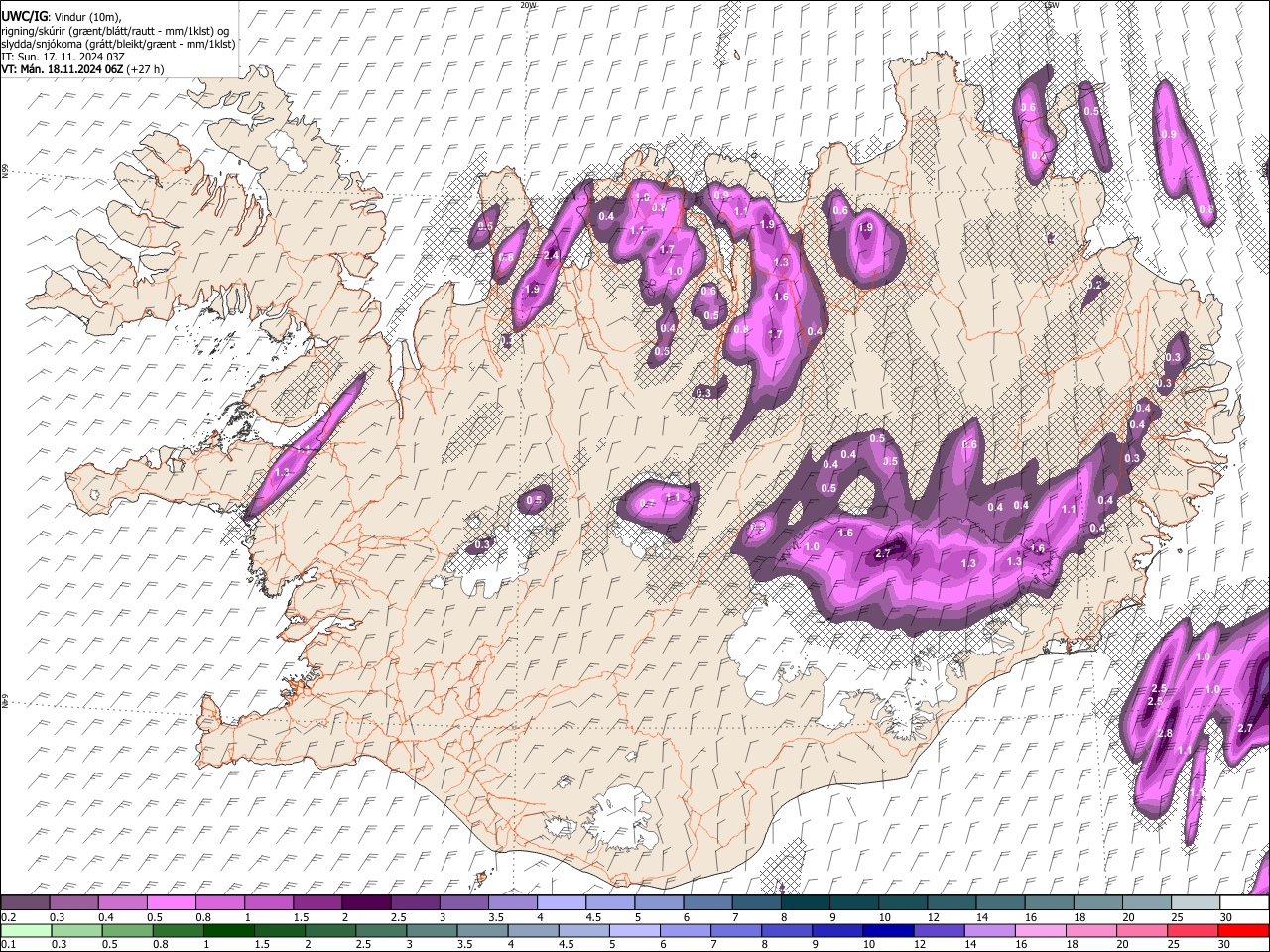
Task: Click the 'UWC/IG: Vindur (10m),' title line
Action: [63, 17]
